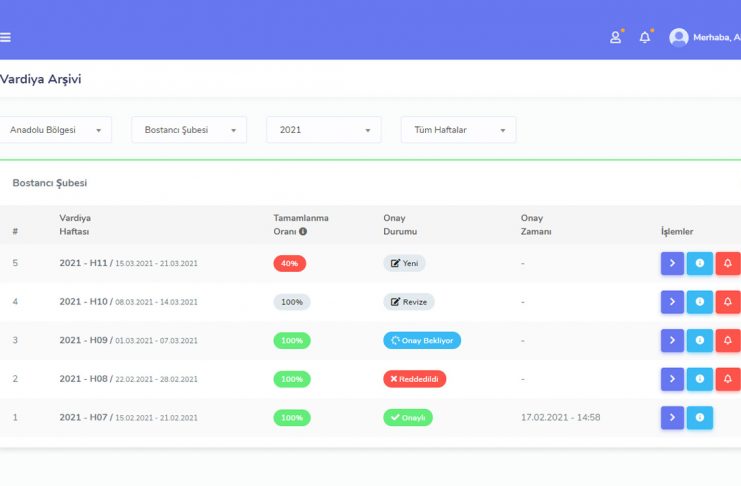
Task: Click the Revize status badge
Action: click(x=409, y=302)
